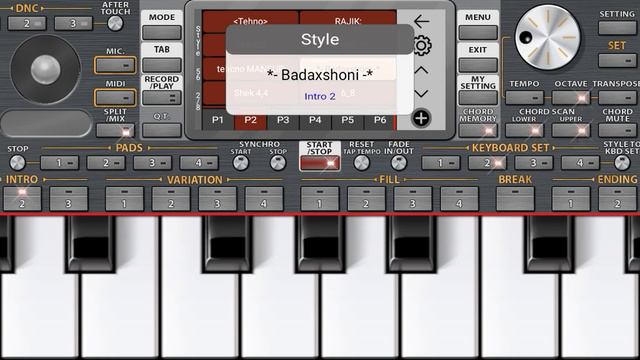640x360 pixels.
Task: Click the <Tehno> style cell
Action: tap(250, 20)
